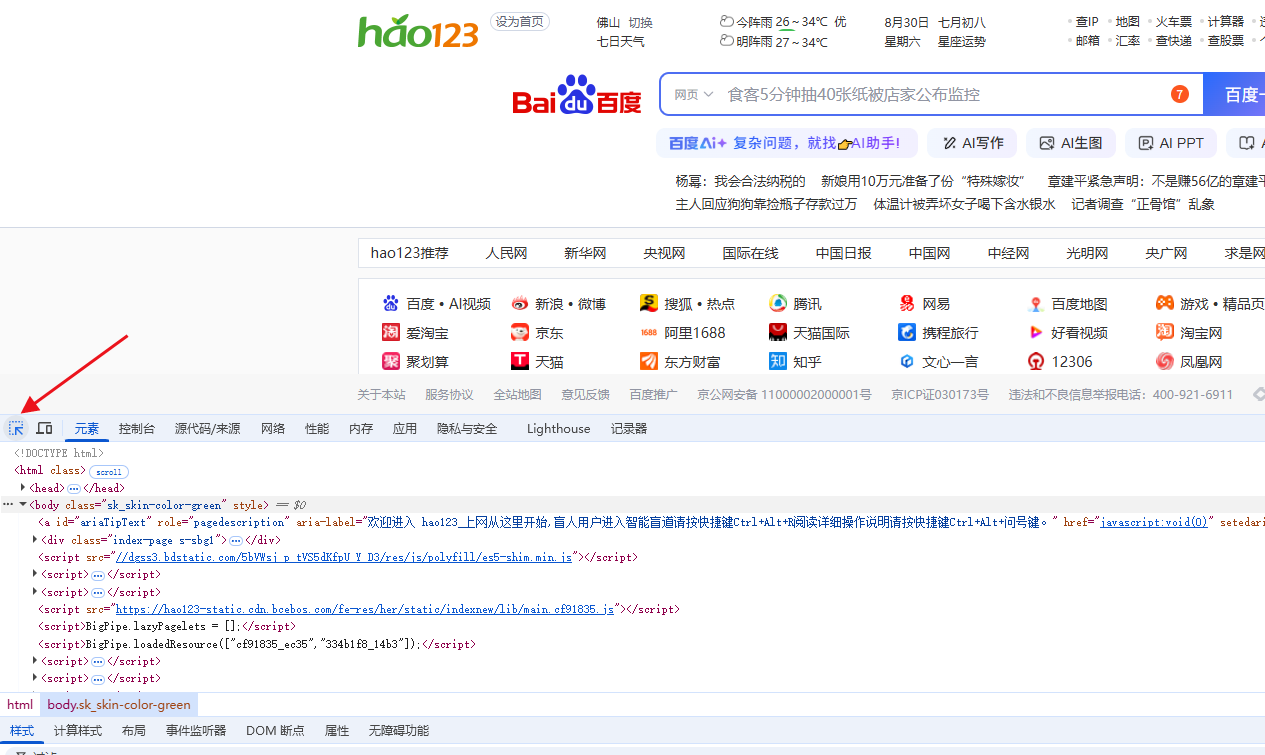Switch to the DOM 断点 sub-tab
Viewport: 1265px width, 755px height.
275,731
